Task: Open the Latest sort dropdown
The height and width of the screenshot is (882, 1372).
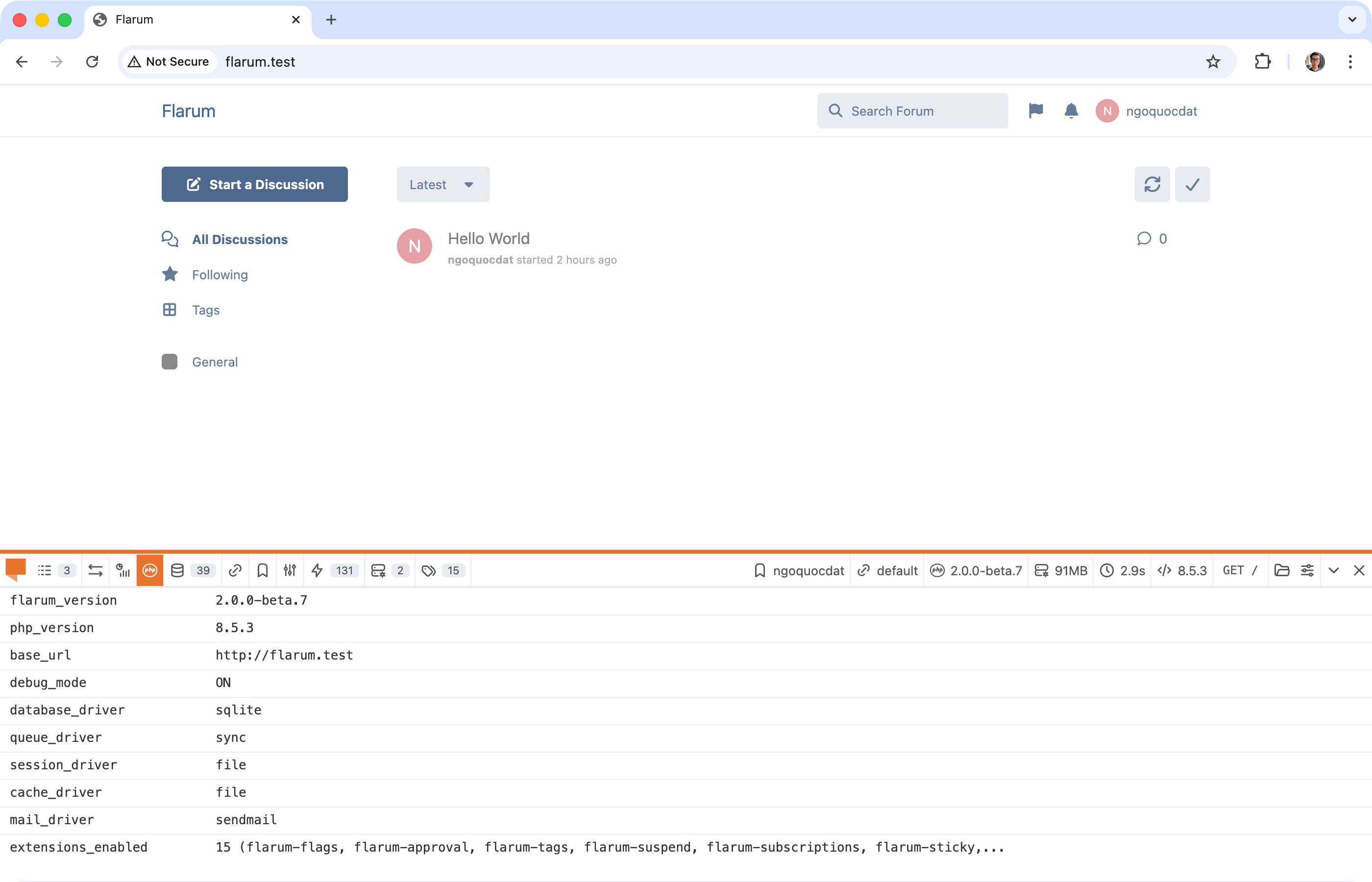Action: pos(442,184)
